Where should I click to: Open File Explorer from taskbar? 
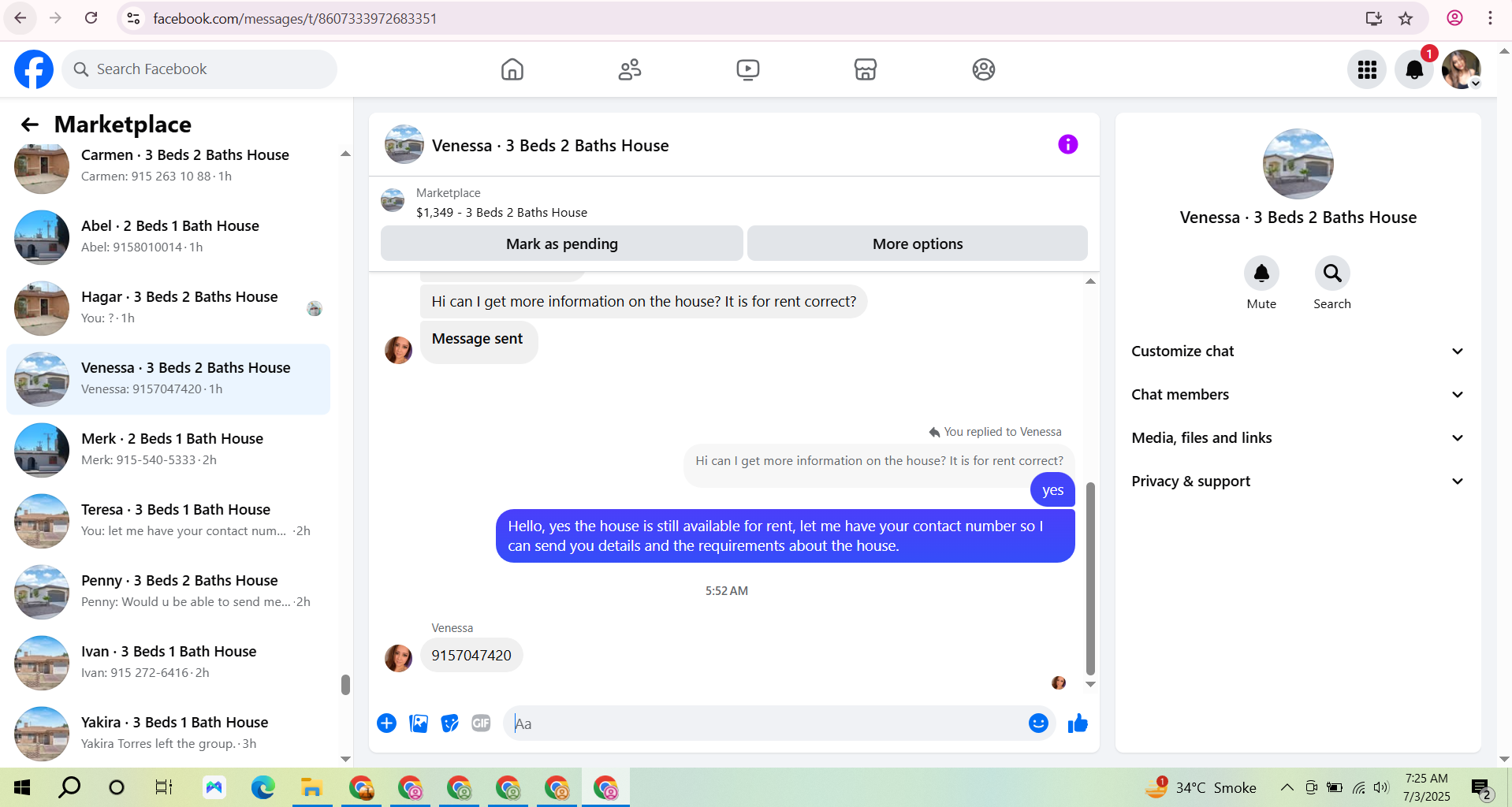click(311, 787)
